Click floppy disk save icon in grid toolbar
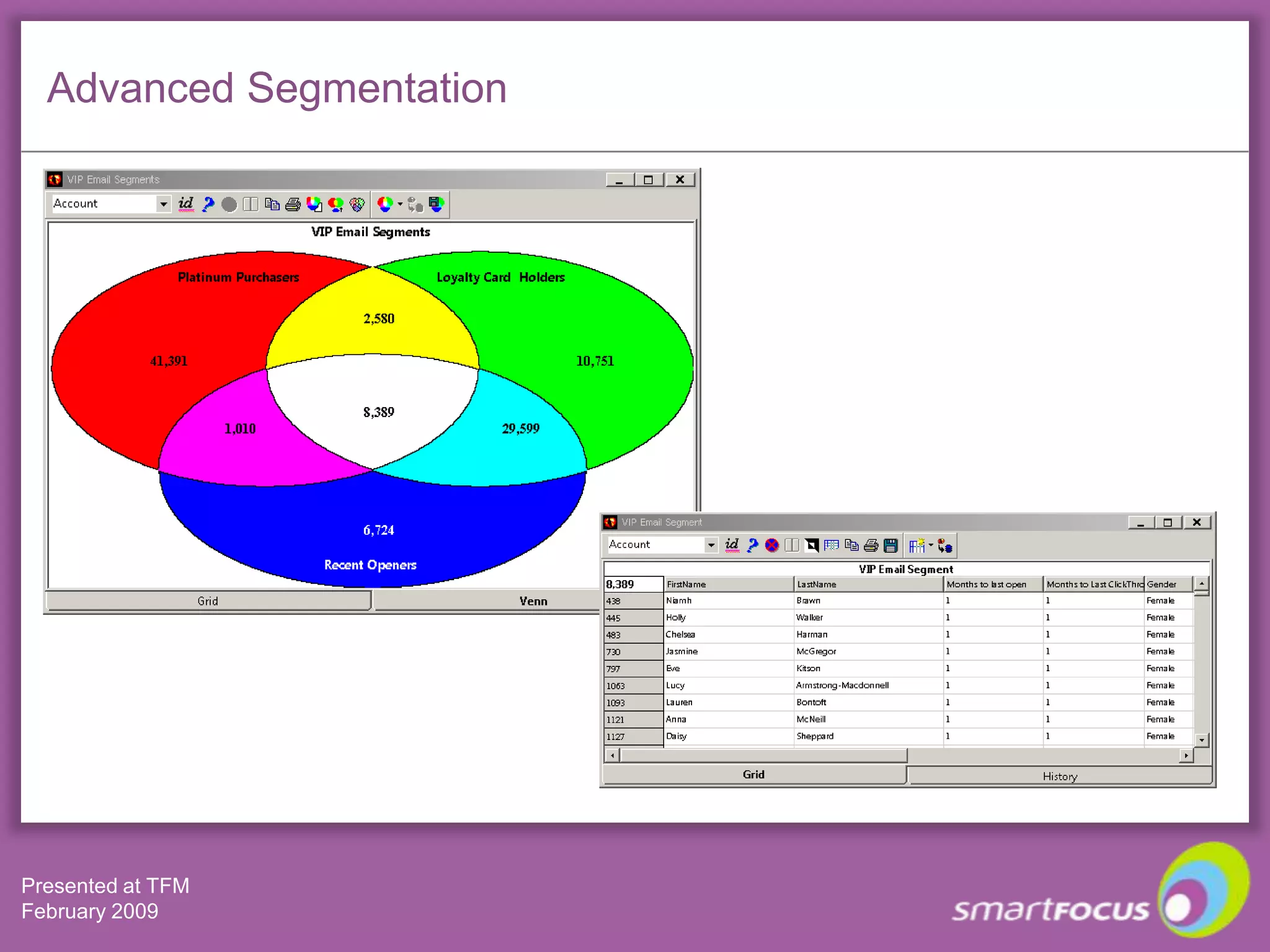The image size is (1270, 952). coord(890,545)
